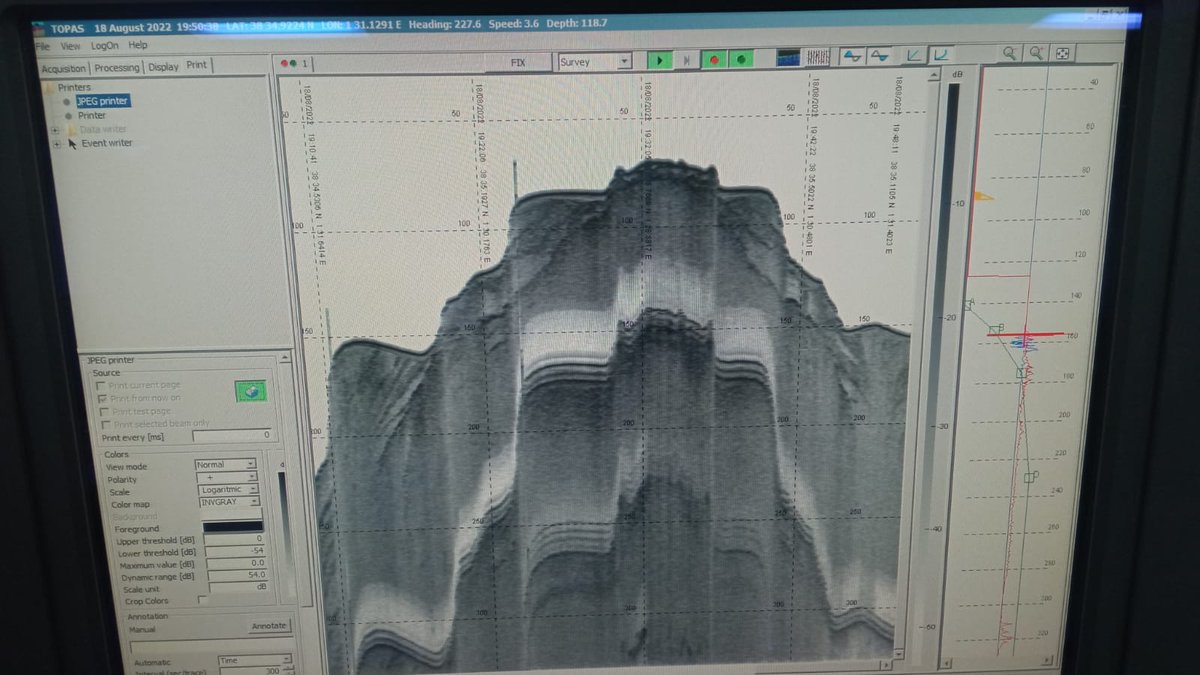Open the Scale Logaritmic dropdown
This screenshot has height=675, width=1200.
point(227,490)
